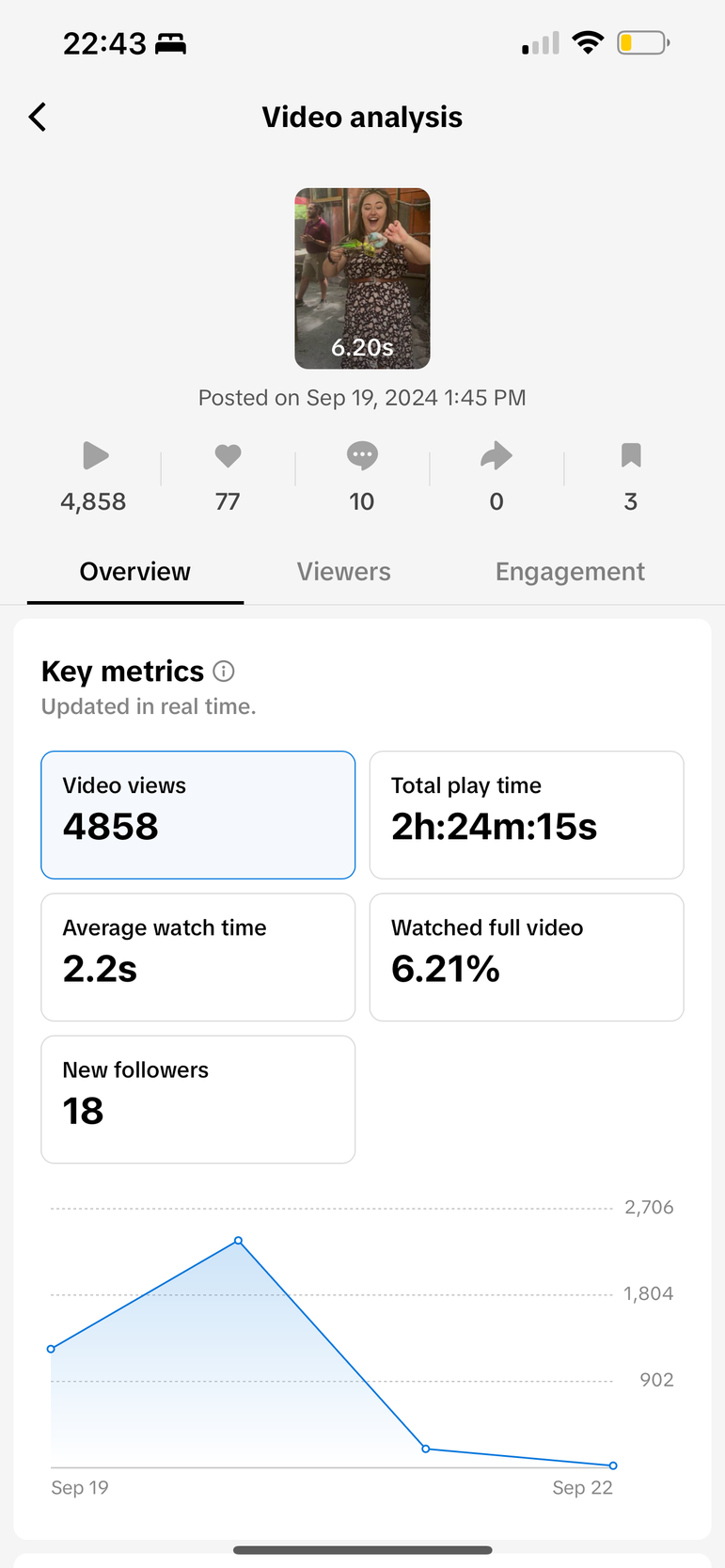725x1568 pixels.
Task: Select the Total play time card
Action: pyautogui.click(x=527, y=815)
